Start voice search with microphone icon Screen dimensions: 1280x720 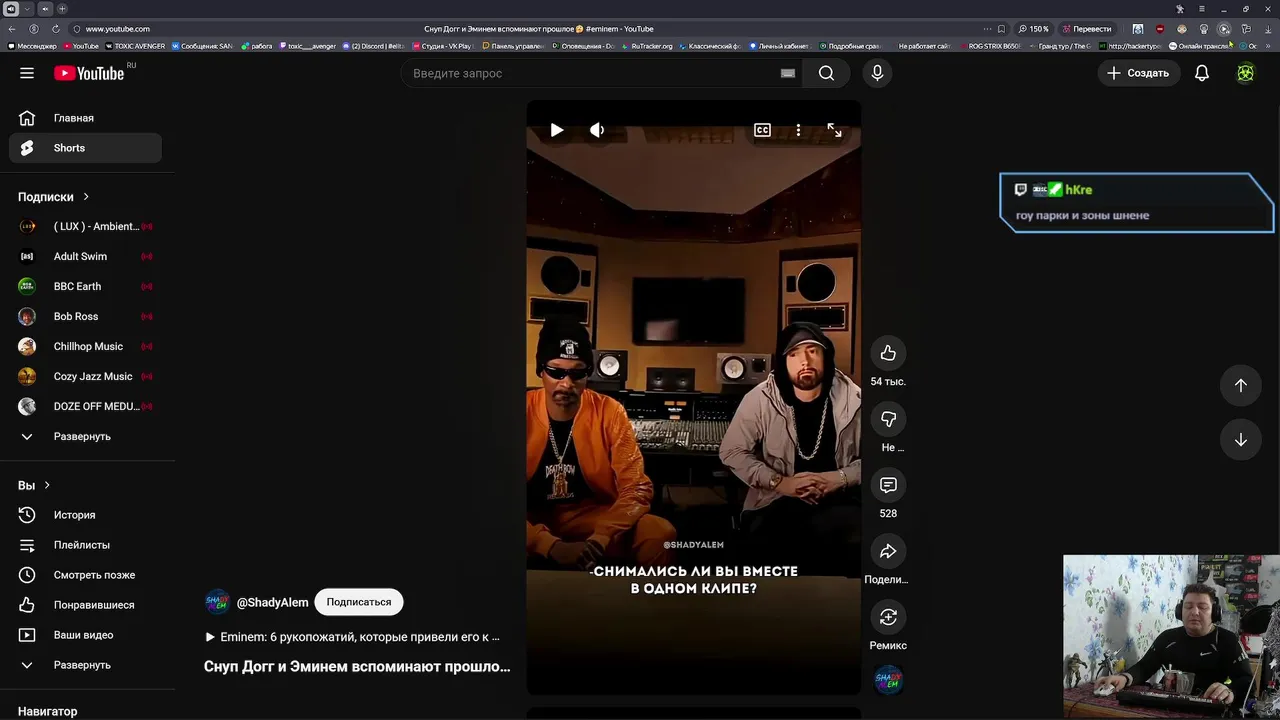coord(877,73)
